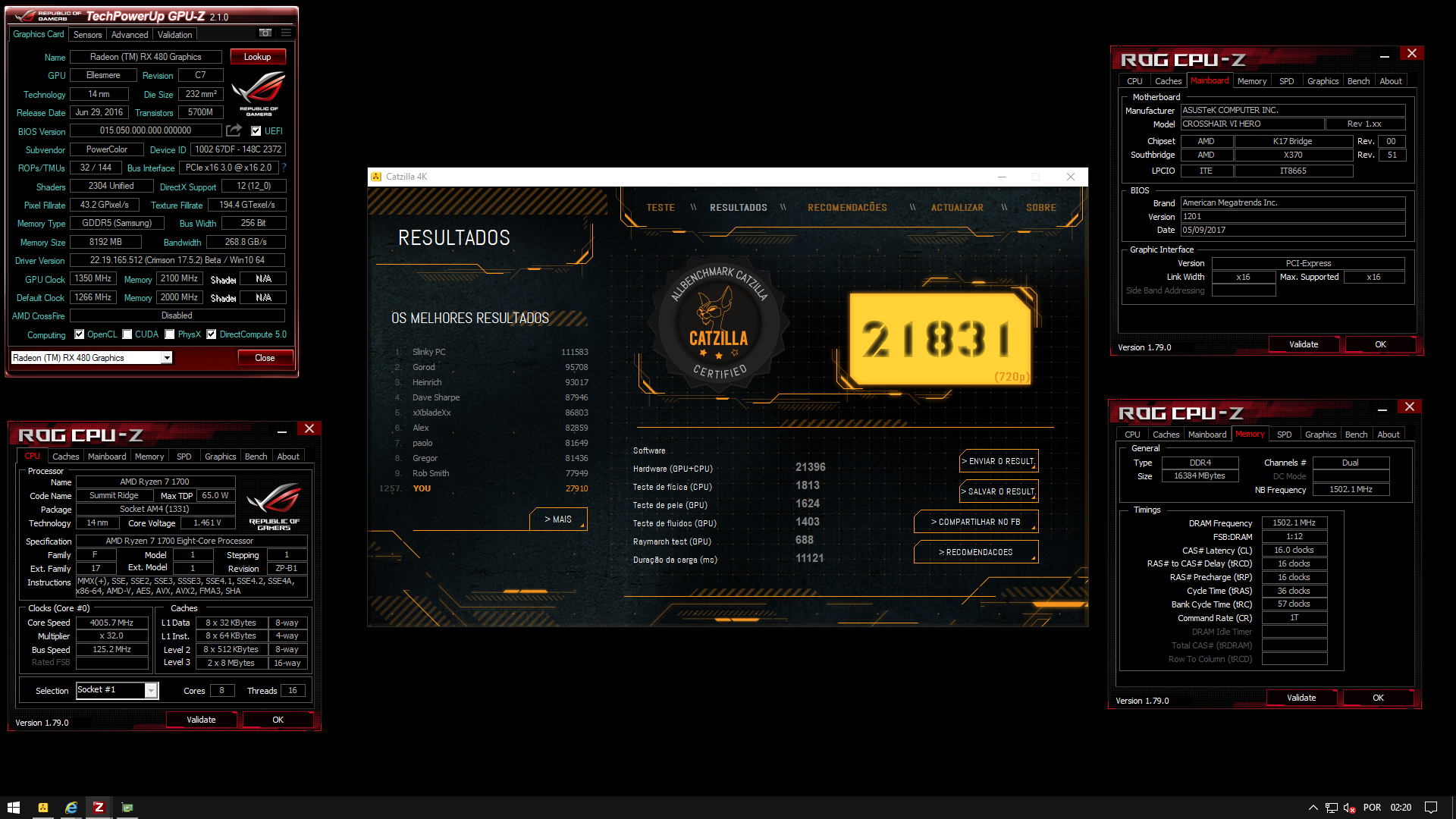Image resolution: width=1456 pixels, height=819 pixels.
Task: Show hidden system tray icons
Action: [1313, 808]
